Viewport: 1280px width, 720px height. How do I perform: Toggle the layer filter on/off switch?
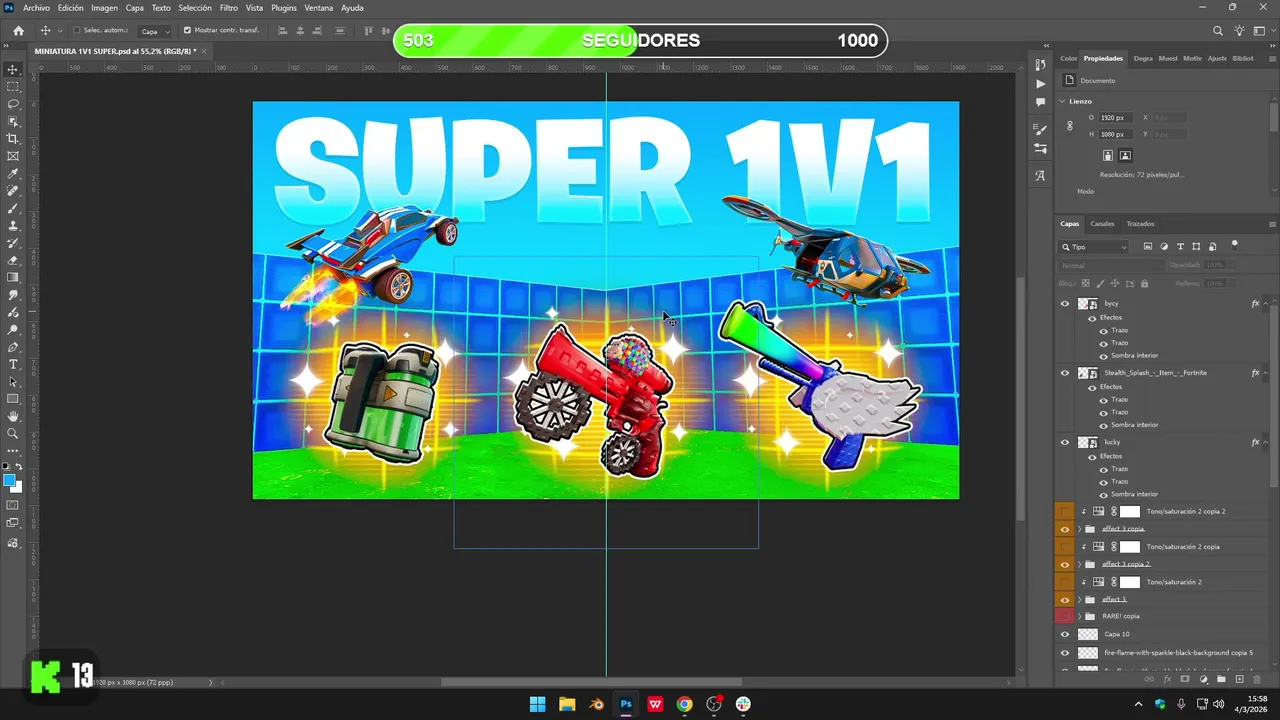(1234, 244)
